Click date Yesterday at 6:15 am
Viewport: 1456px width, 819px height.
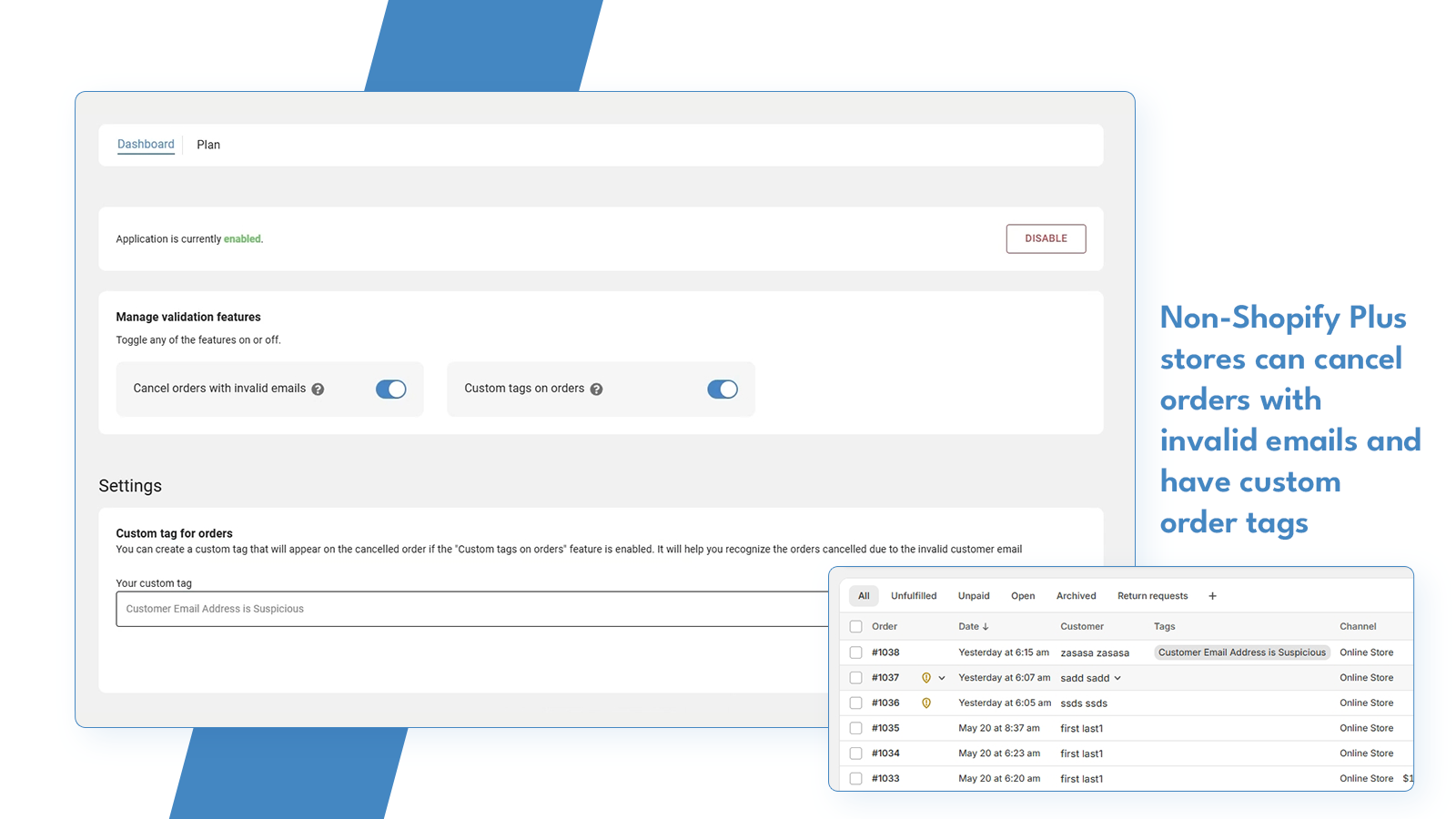tap(1004, 652)
